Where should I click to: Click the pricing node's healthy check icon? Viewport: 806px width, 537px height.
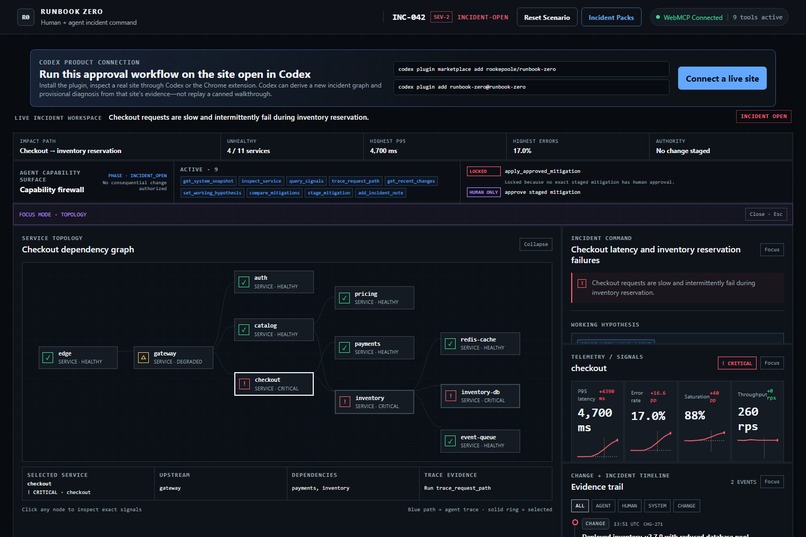point(344,298)
